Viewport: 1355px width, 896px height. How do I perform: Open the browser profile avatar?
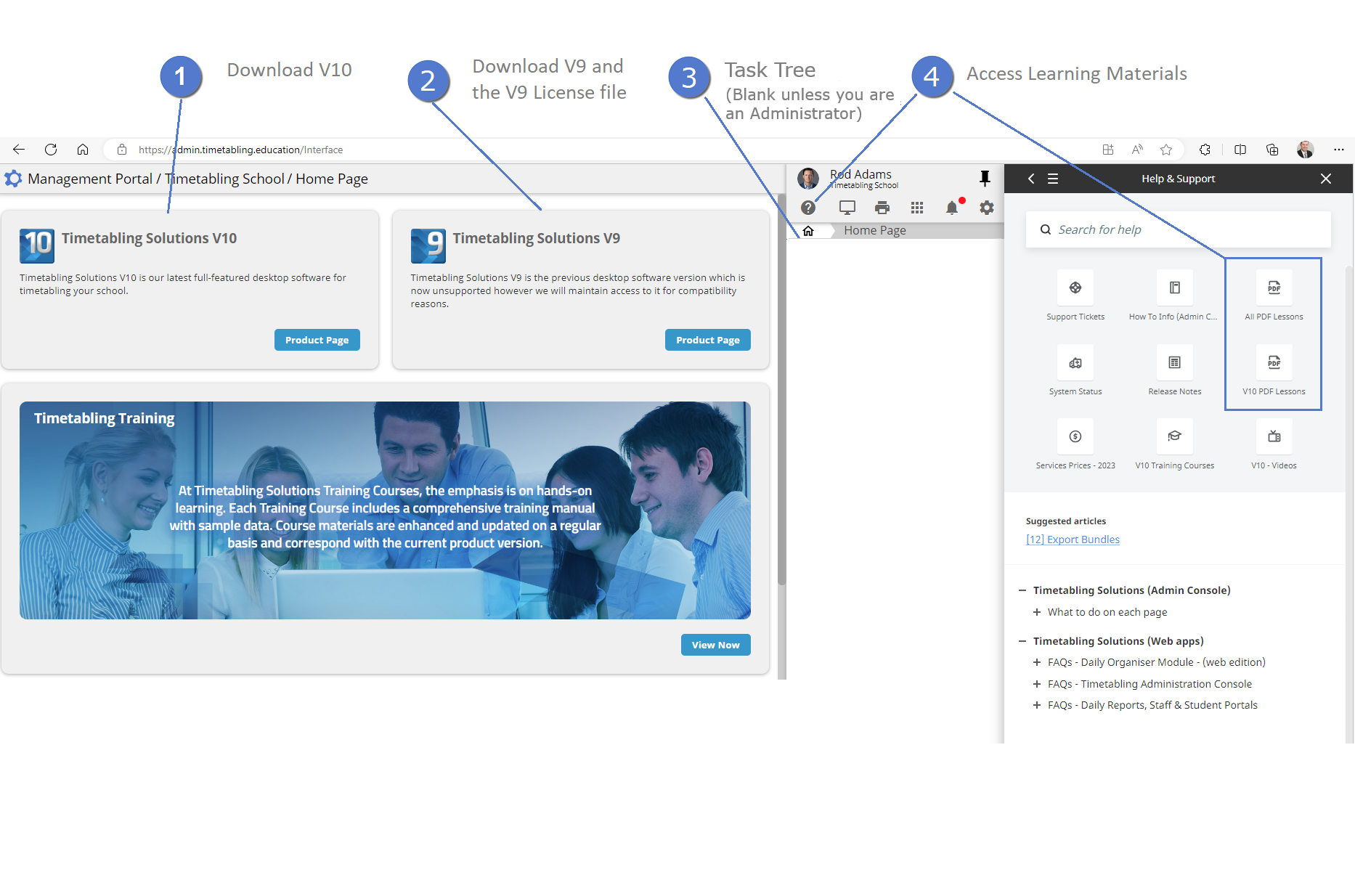[1306, 150]
